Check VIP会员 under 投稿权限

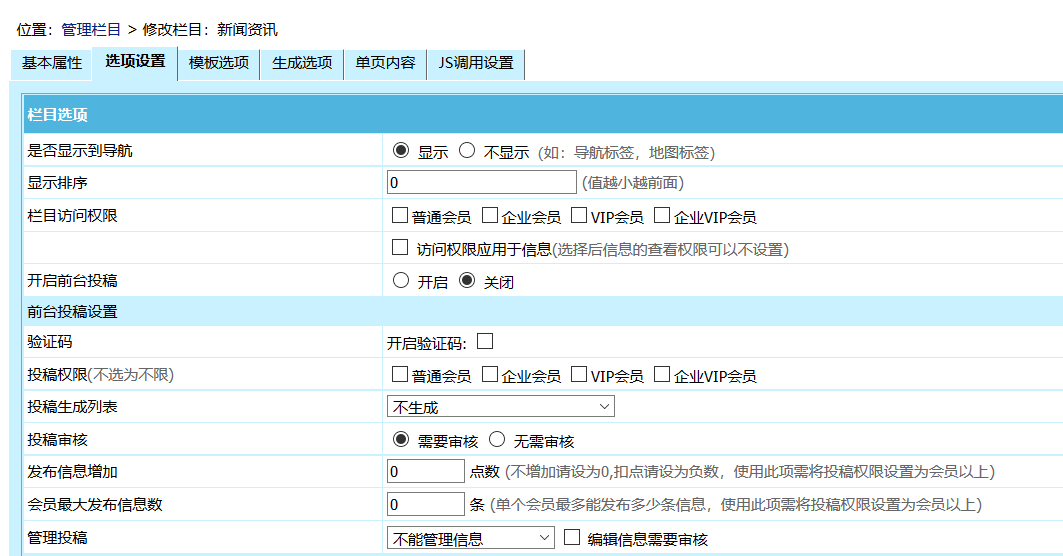(579, 374)
